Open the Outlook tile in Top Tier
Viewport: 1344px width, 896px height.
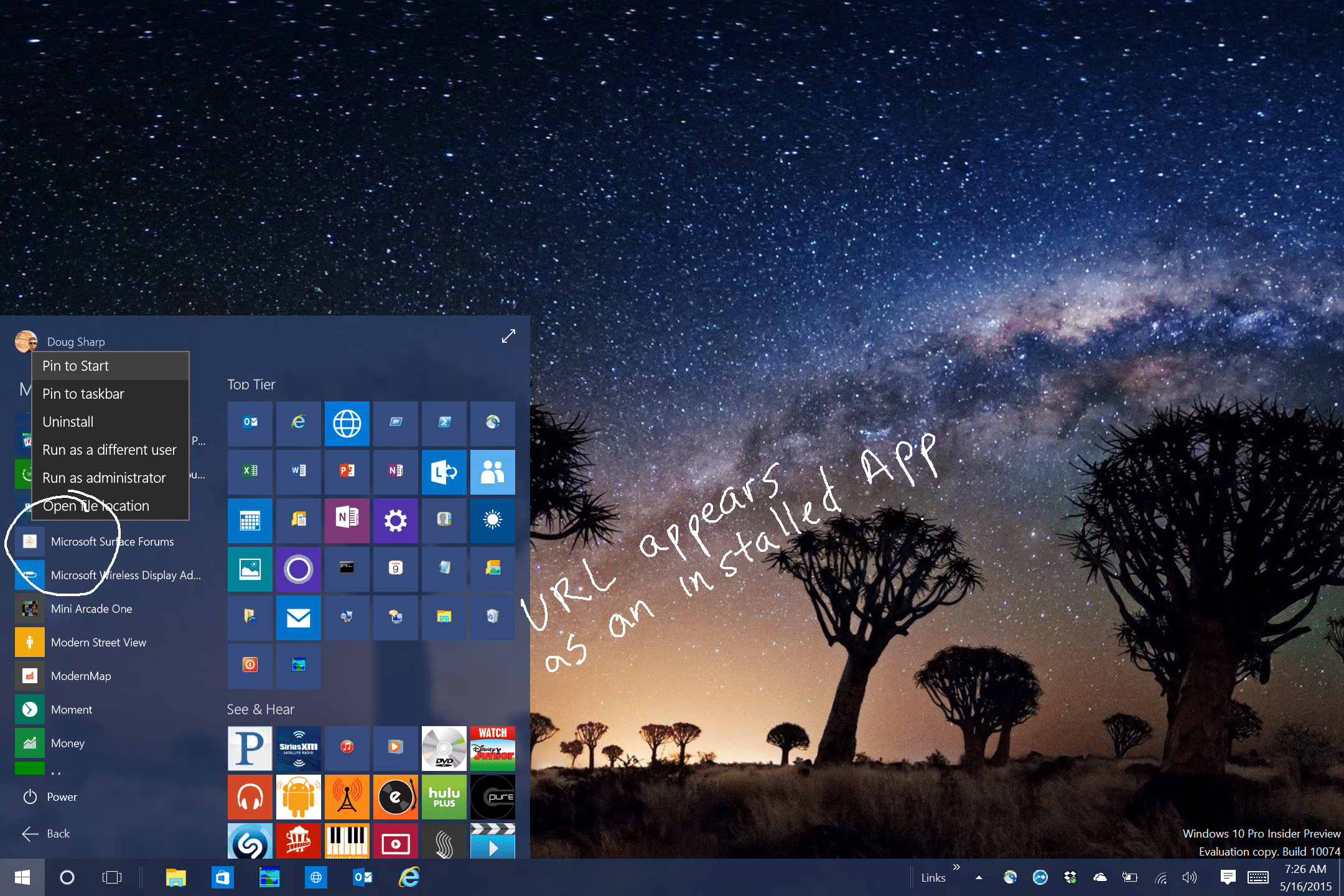click(x=250, y=423)
